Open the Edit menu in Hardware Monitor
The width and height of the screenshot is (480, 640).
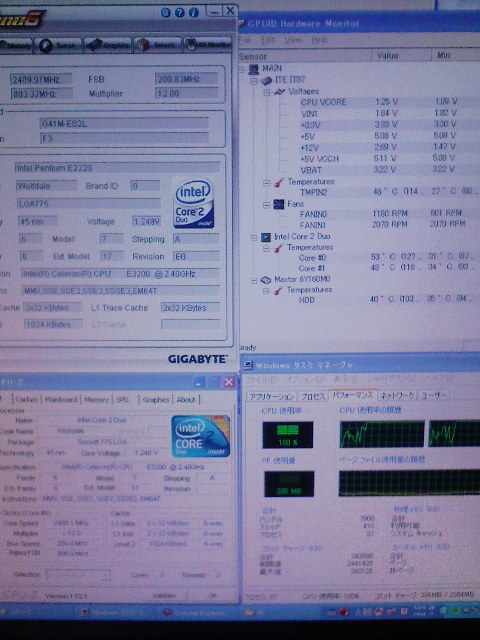pyautogui.click(x=268, y=40)
